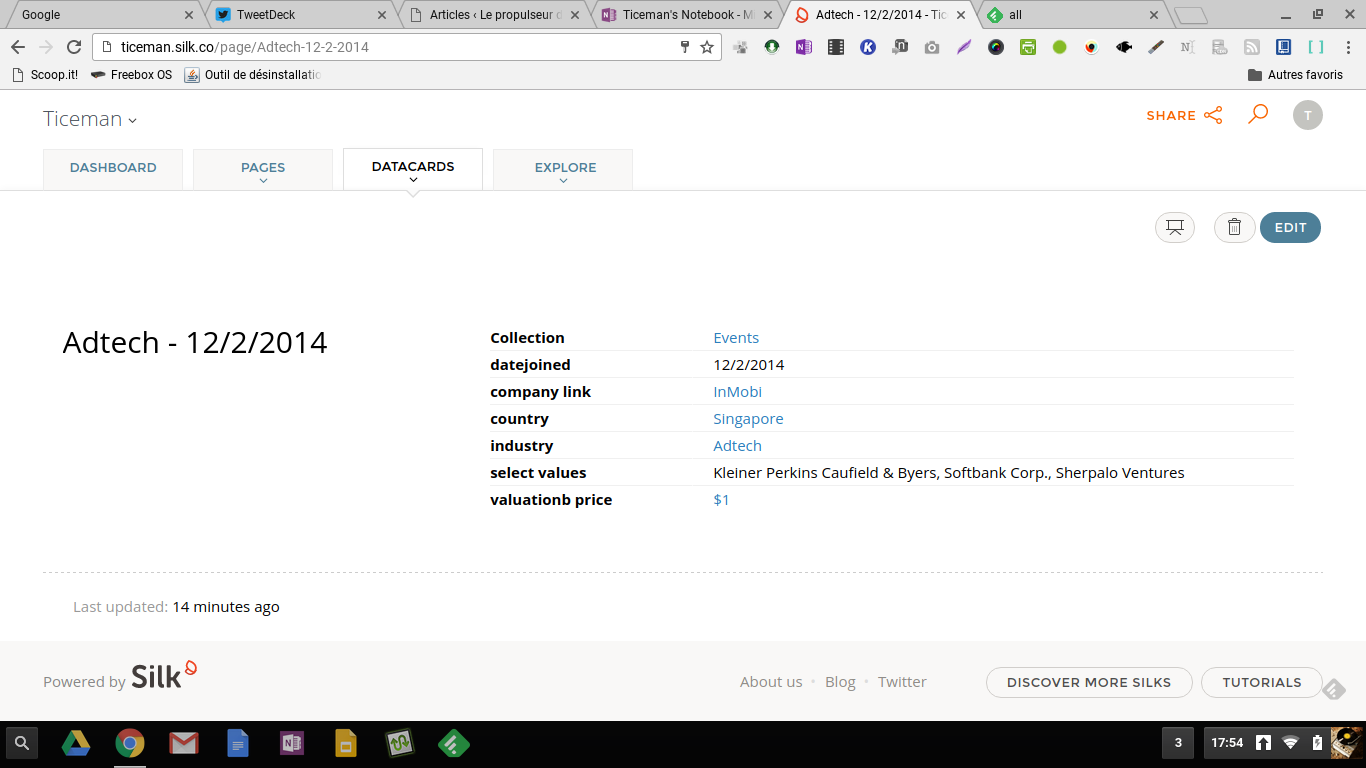
Task: Click the Silk logo in footer
Action: 164,675
